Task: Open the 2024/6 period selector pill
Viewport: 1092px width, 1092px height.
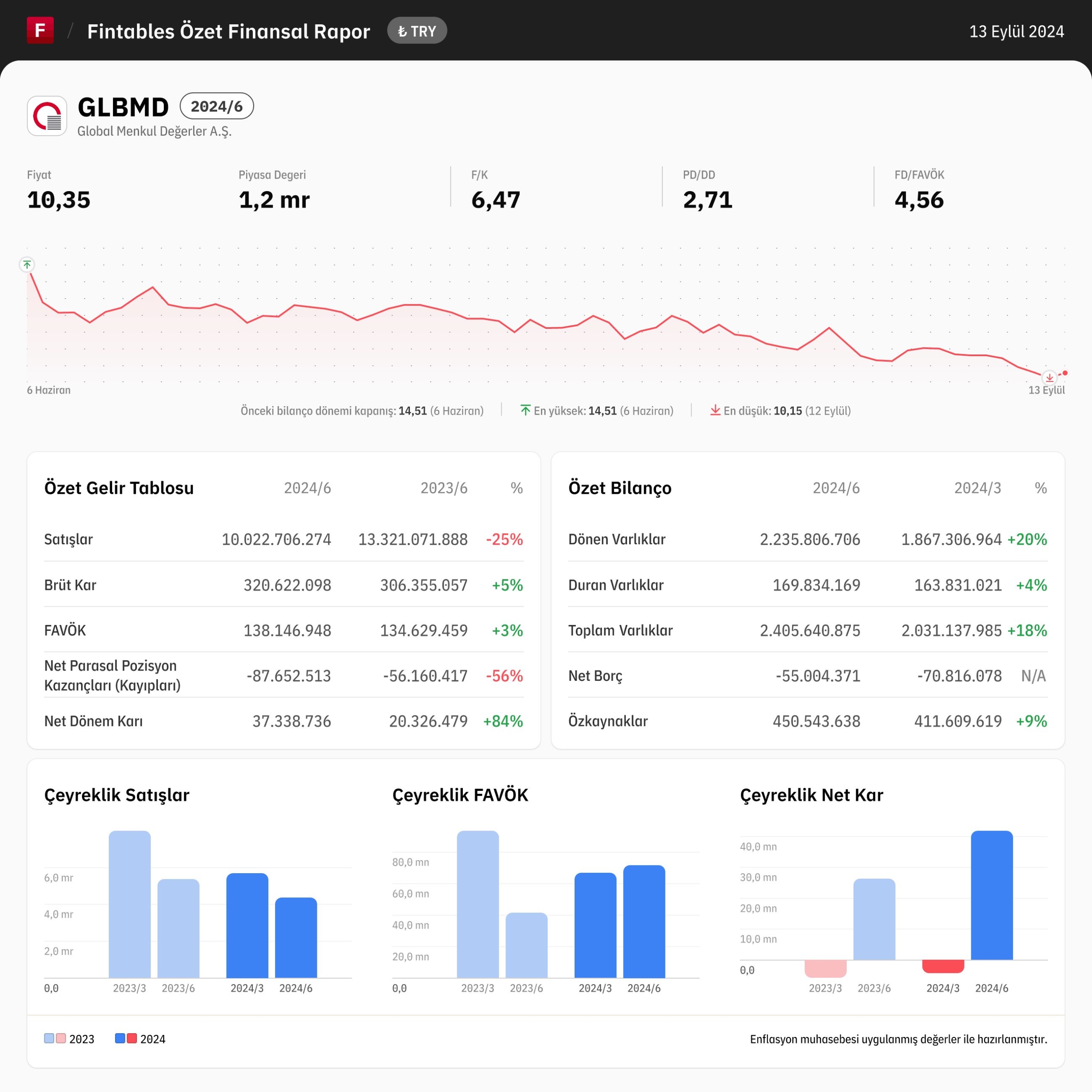Action: coord(216,106)
